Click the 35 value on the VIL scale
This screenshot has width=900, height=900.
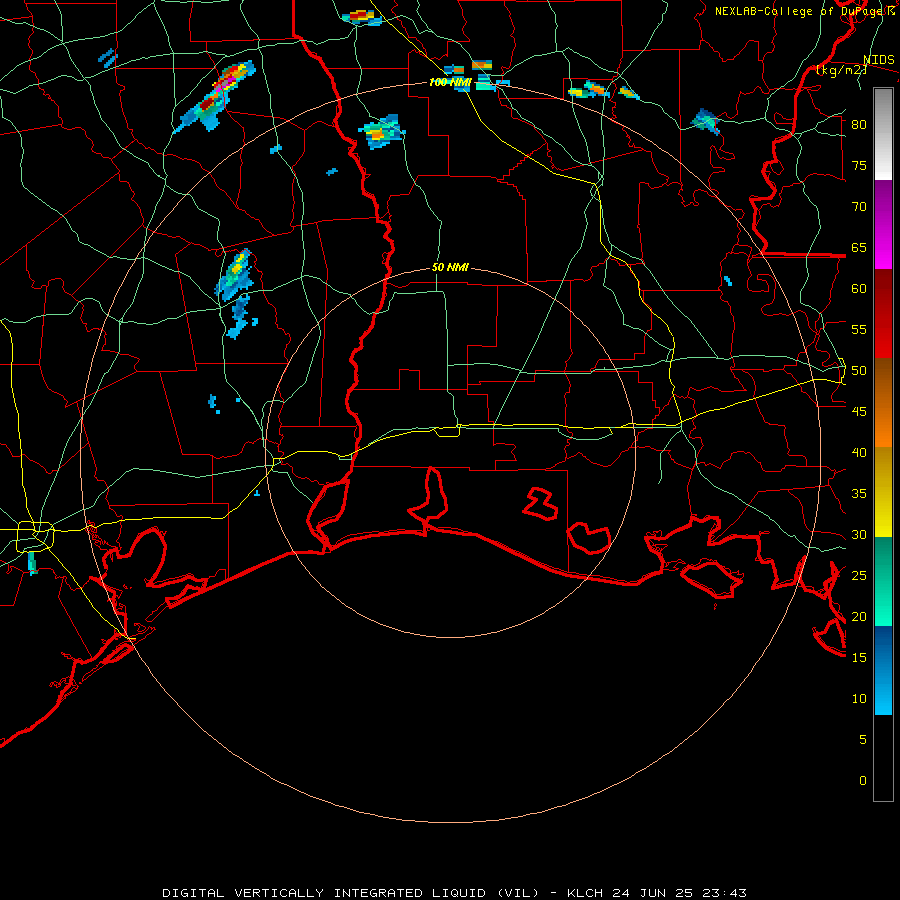click(x=859, y=494)
